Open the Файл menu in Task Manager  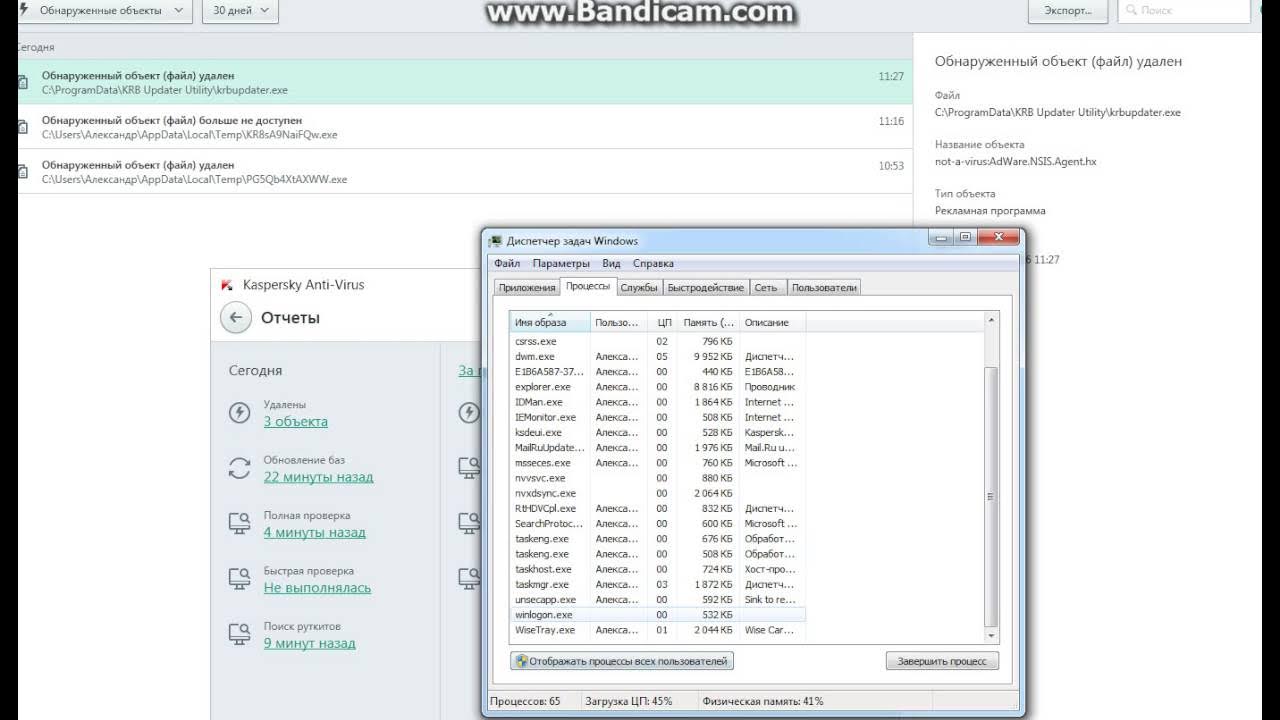507,264
